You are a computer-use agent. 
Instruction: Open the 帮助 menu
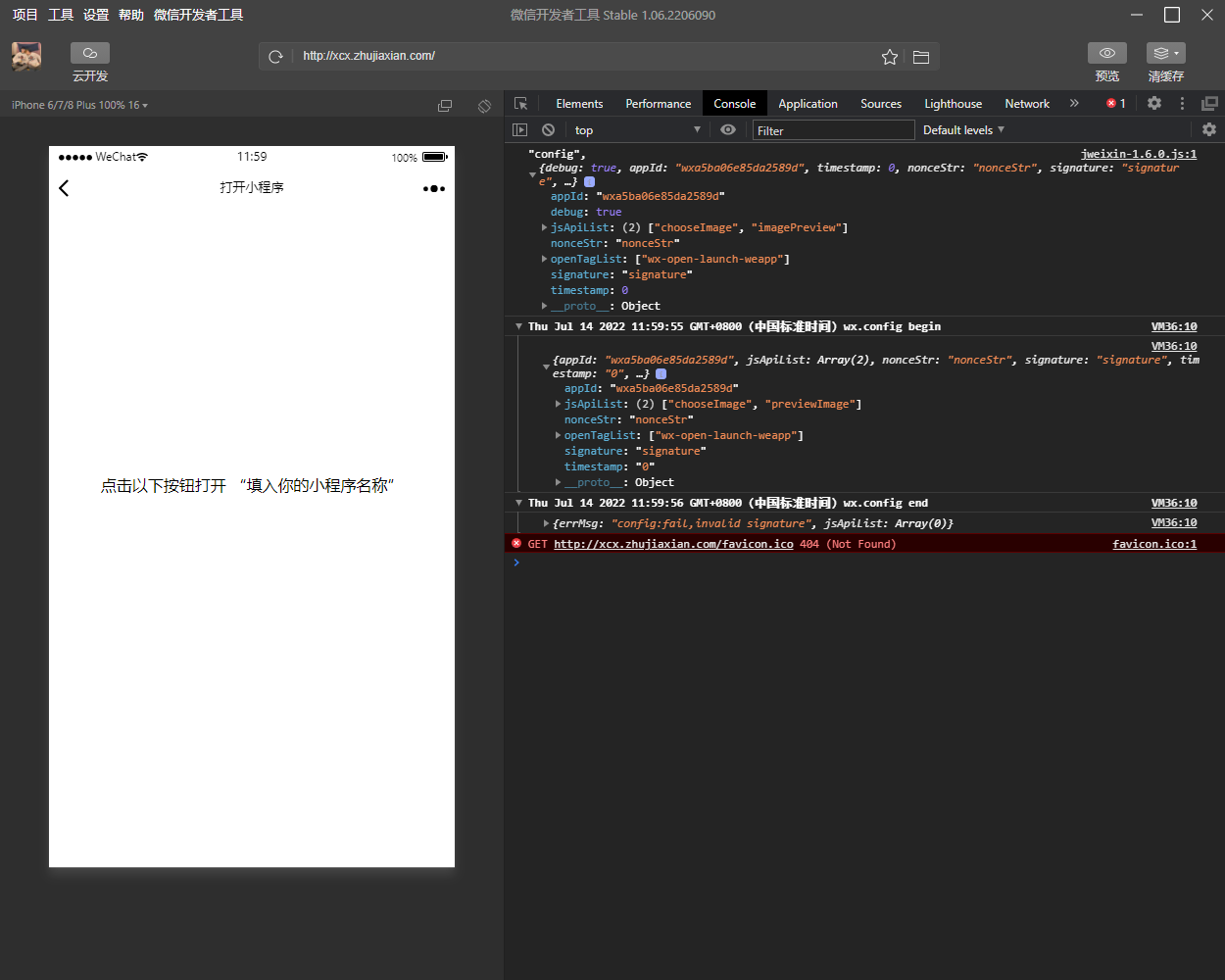pos(131,15)
